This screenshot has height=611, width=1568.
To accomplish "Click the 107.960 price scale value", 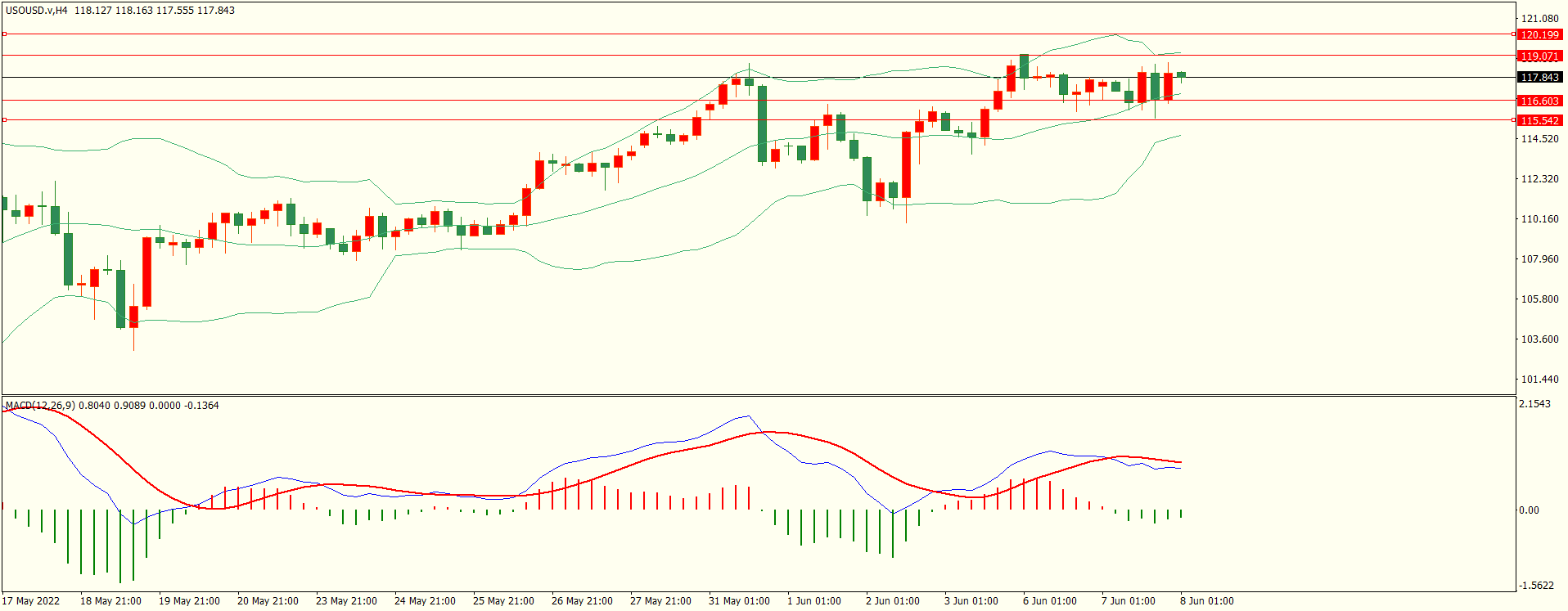I will click(1539, 259).
